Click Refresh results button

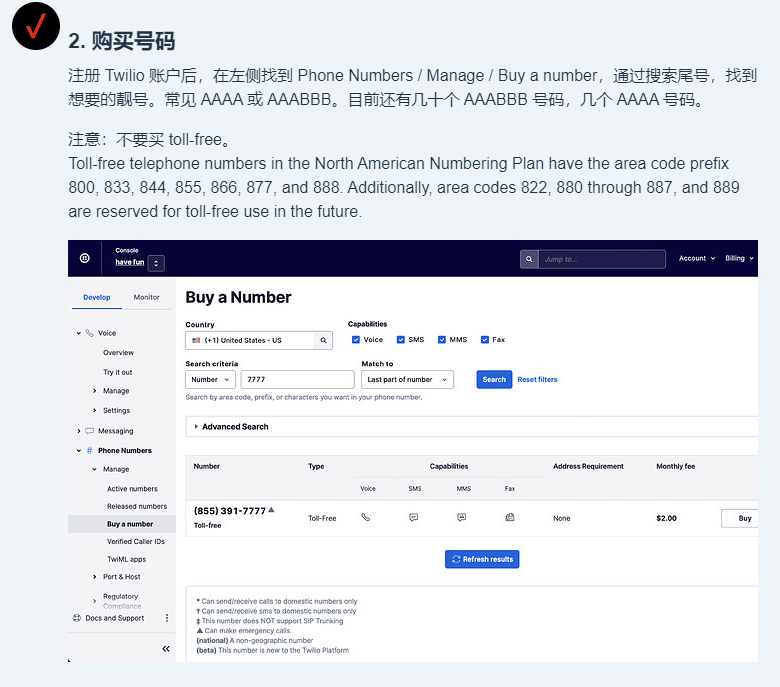482,559
